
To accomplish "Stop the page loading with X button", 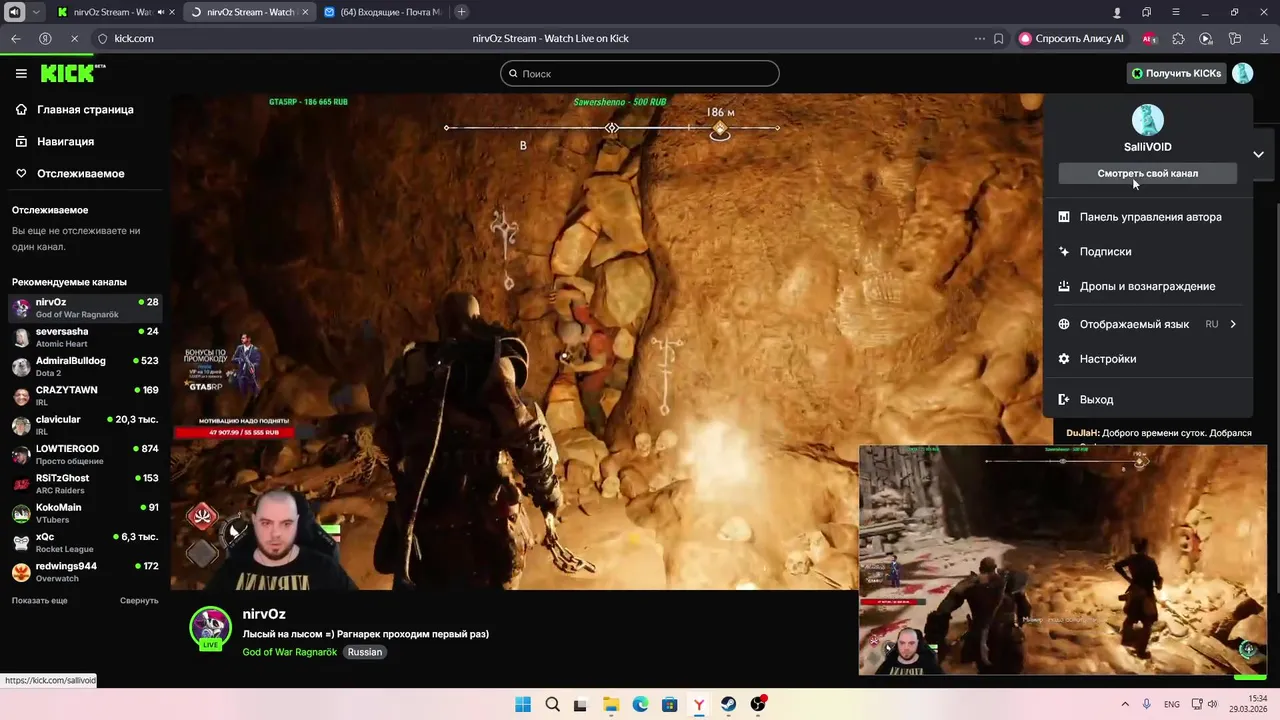I will click(74, 38).
